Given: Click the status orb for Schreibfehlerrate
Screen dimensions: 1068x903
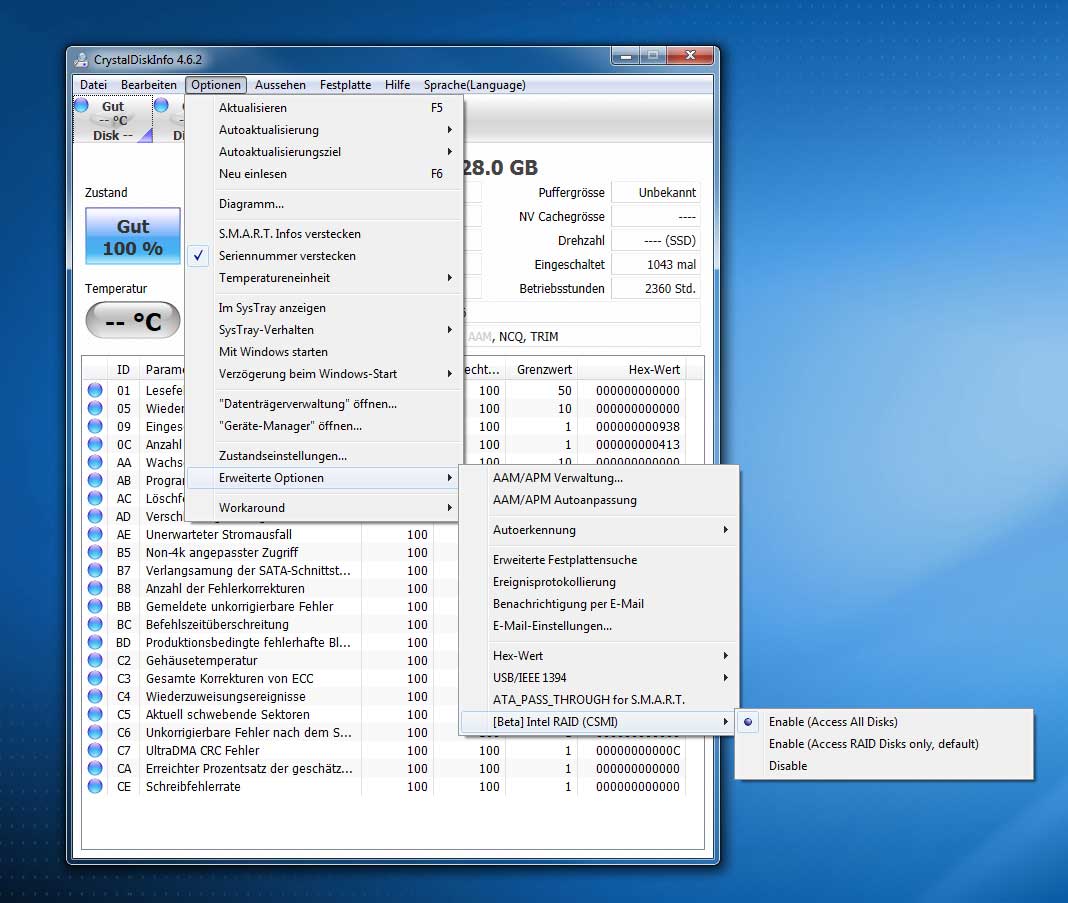Looking at the screenshot, I should click(x=95, y=787).
